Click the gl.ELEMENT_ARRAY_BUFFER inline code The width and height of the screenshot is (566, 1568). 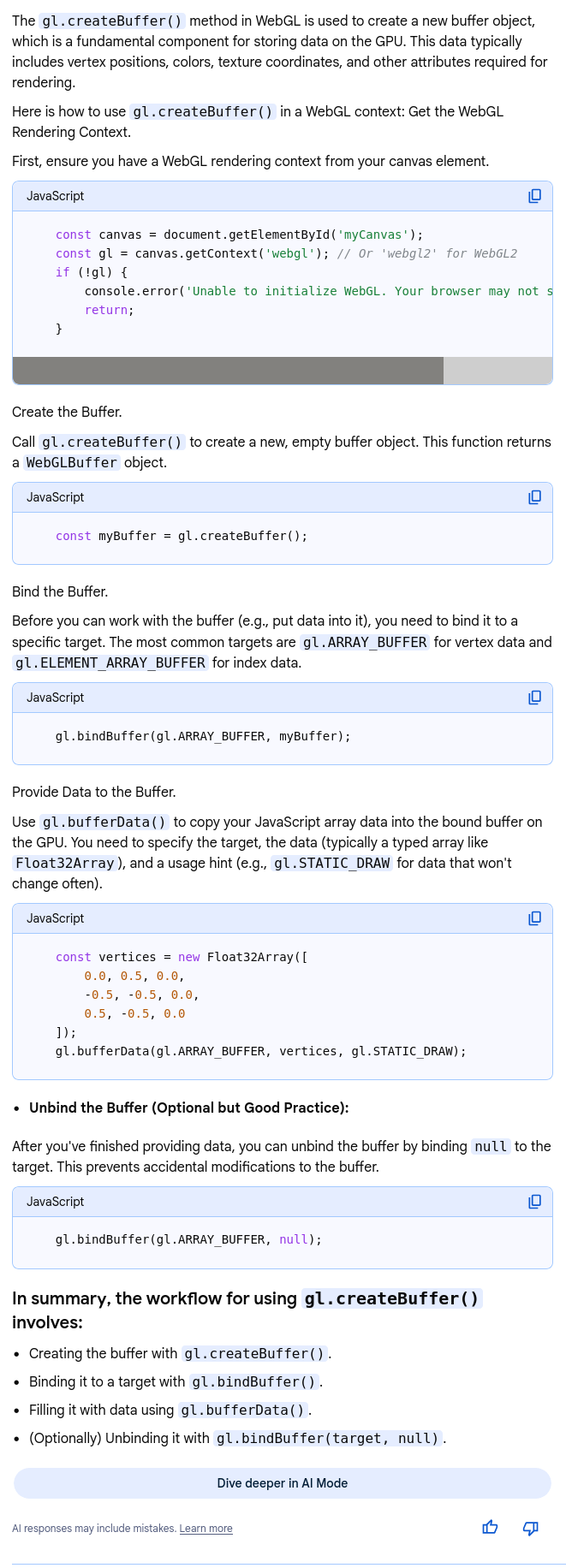(110, 663)
